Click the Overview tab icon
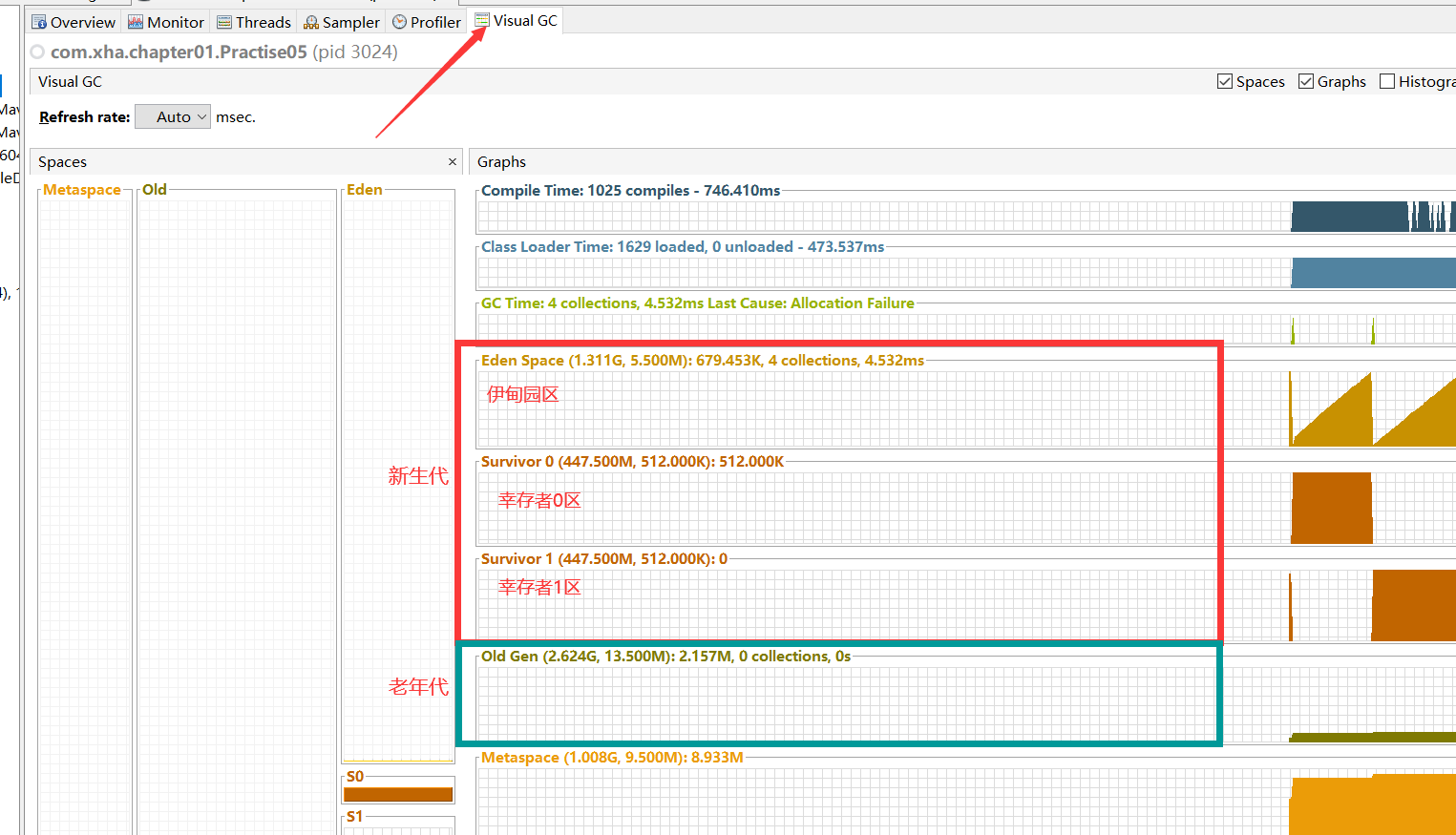 (x=39, y=22)
